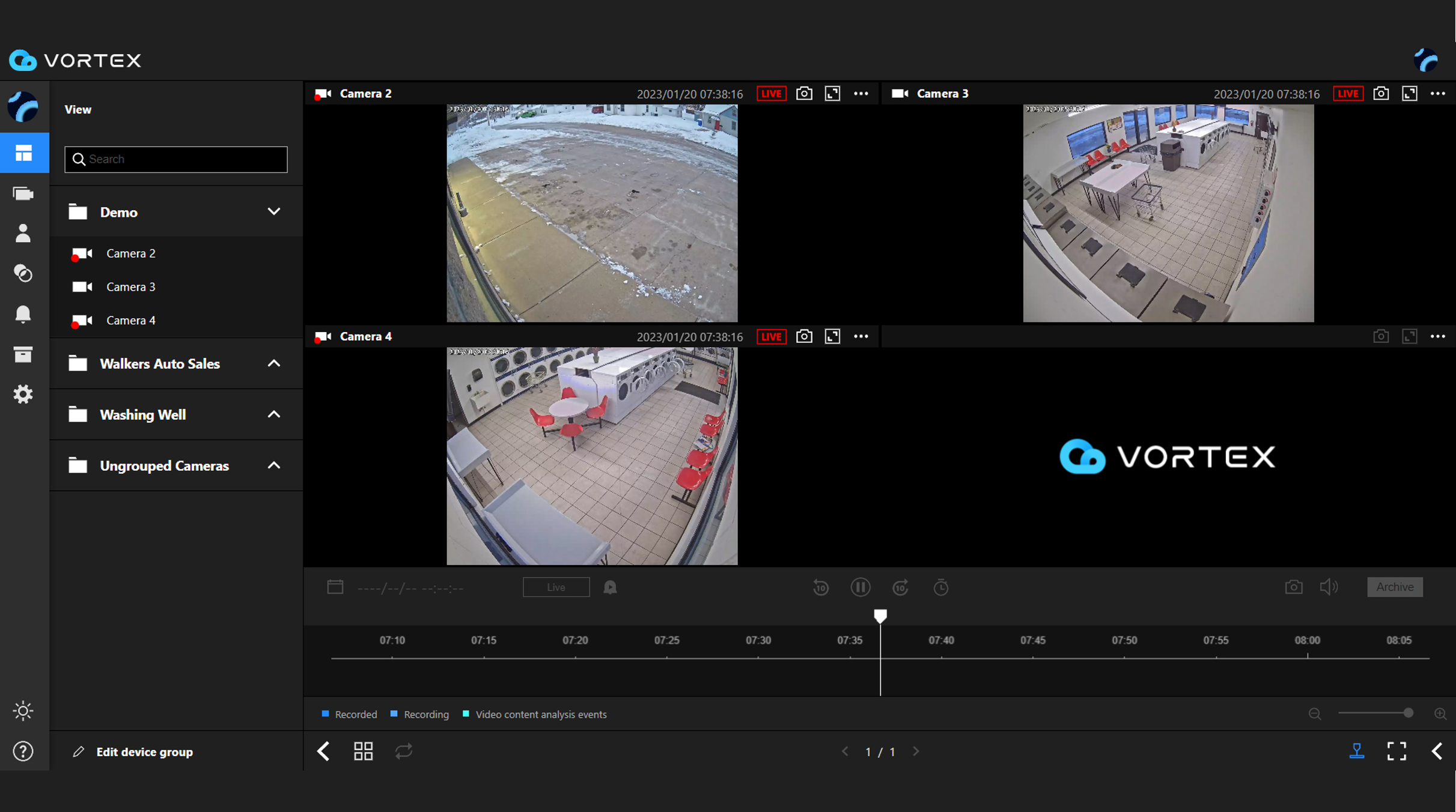Image resolution: width=1456 pixels, height=812 pixels.
Task: Expand Camera 3 to full view
Action: click(x=1409, y=94)
